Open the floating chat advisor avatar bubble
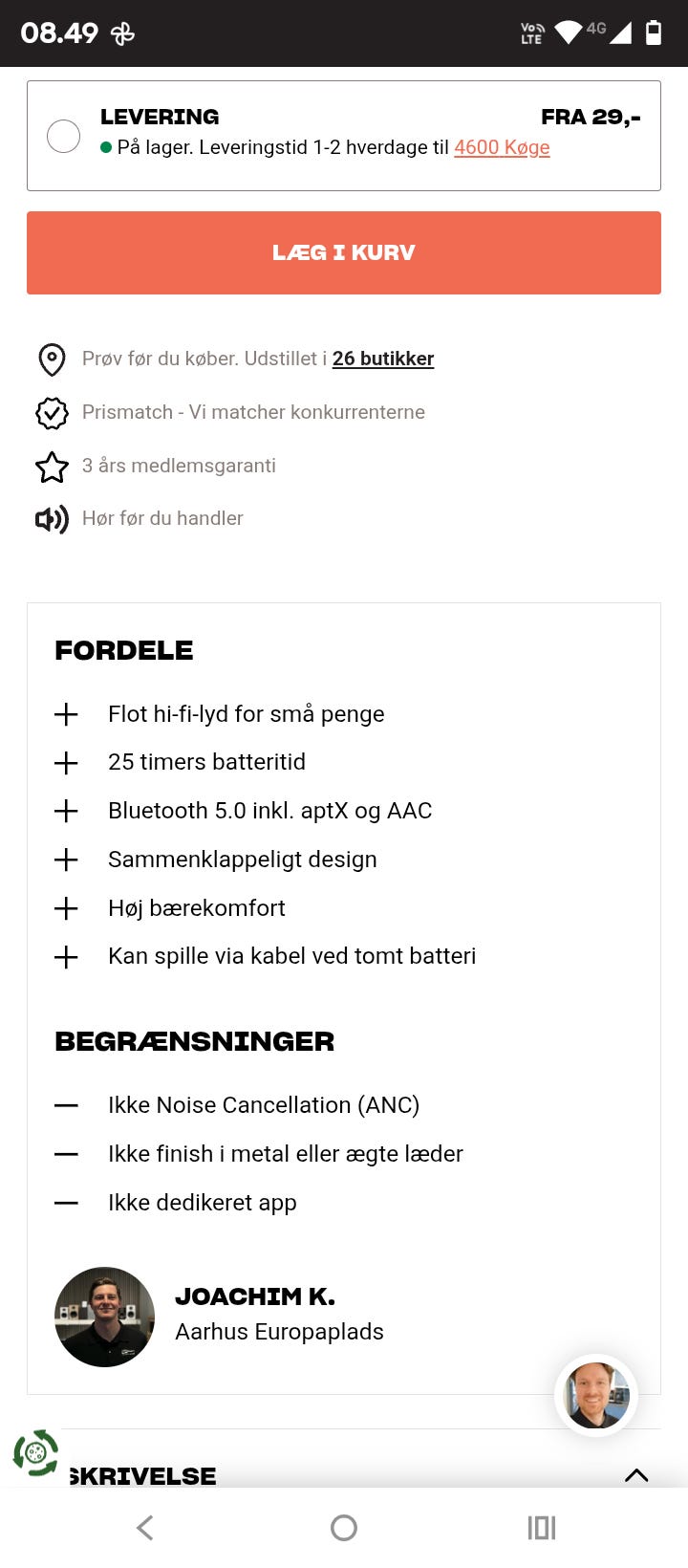 595,1395
